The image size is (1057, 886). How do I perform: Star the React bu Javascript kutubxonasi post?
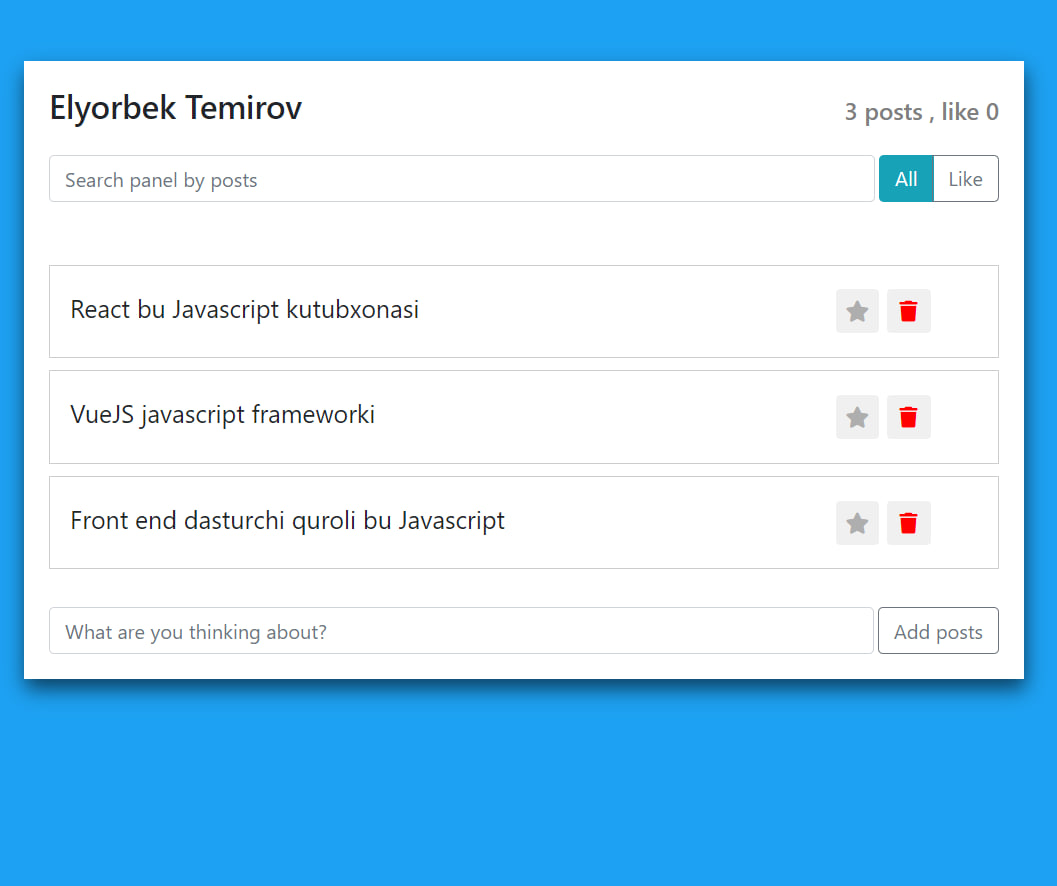[857, 311]
